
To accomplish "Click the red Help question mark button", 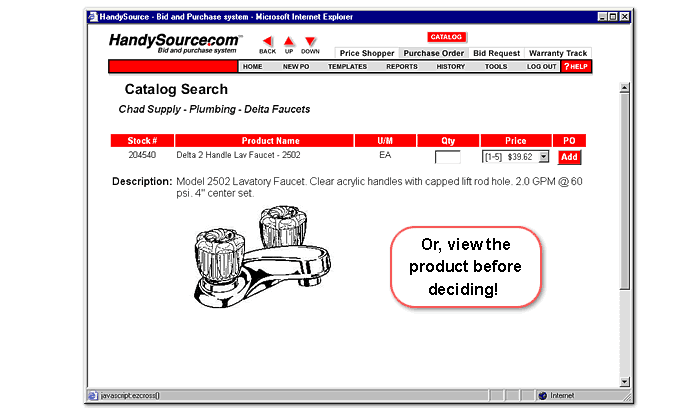I will pos(574,66).
